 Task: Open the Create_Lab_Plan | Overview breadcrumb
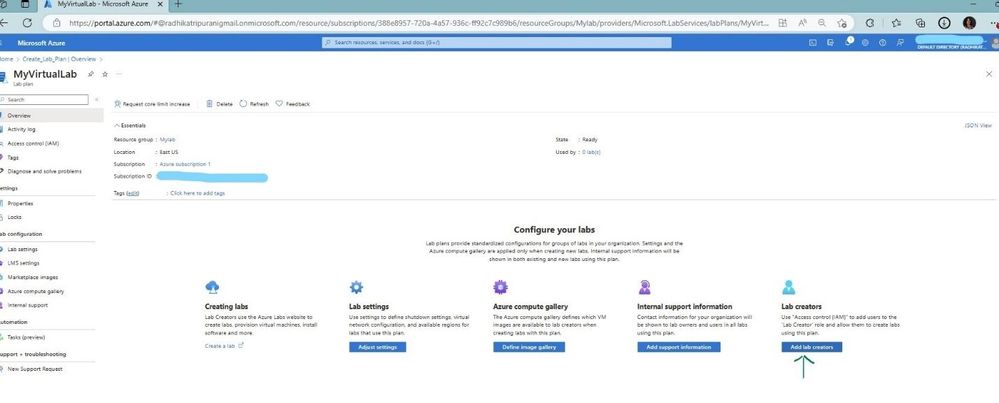pyautogui.click(x=59, y=59)
